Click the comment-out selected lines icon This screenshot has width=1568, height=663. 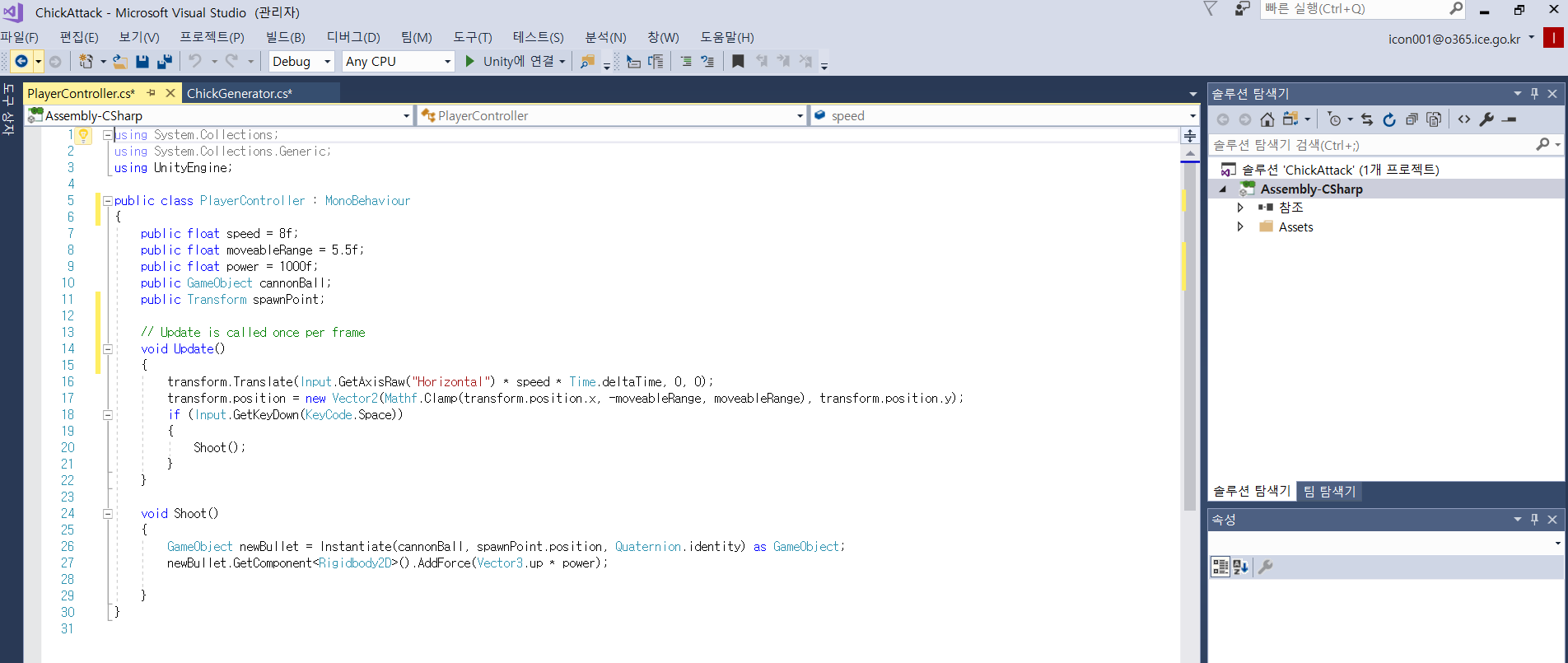point(686,62)
